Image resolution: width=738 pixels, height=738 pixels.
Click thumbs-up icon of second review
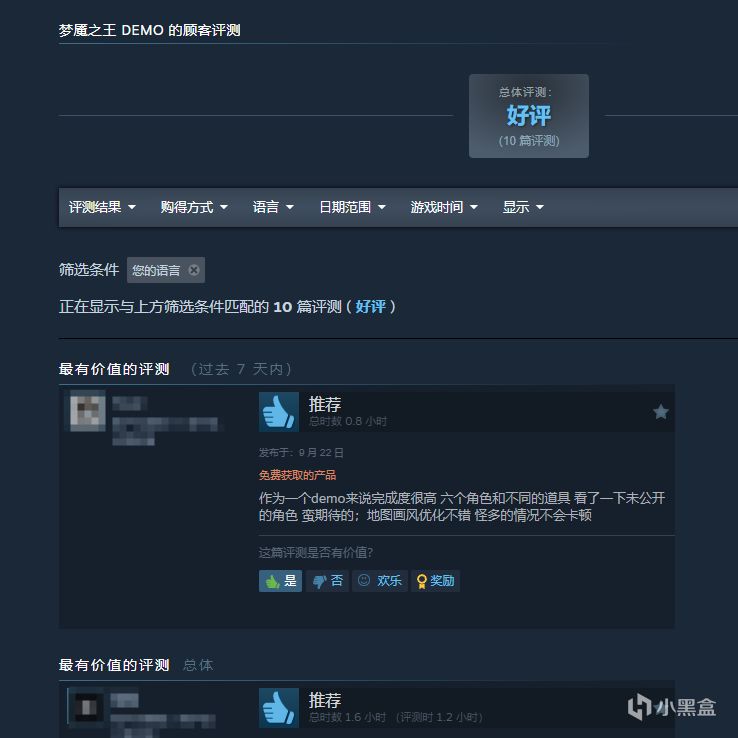[x=279, y=708]
